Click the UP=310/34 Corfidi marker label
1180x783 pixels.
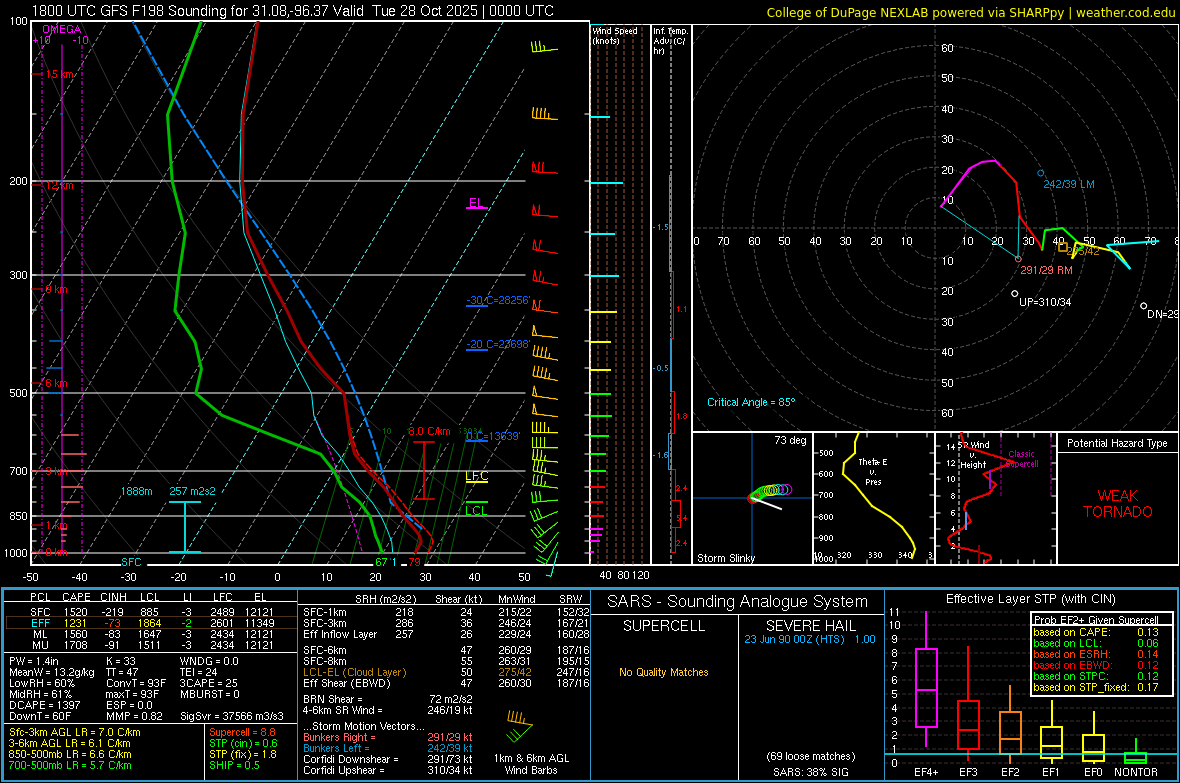pyautogui.click(x=1045, y=302)
